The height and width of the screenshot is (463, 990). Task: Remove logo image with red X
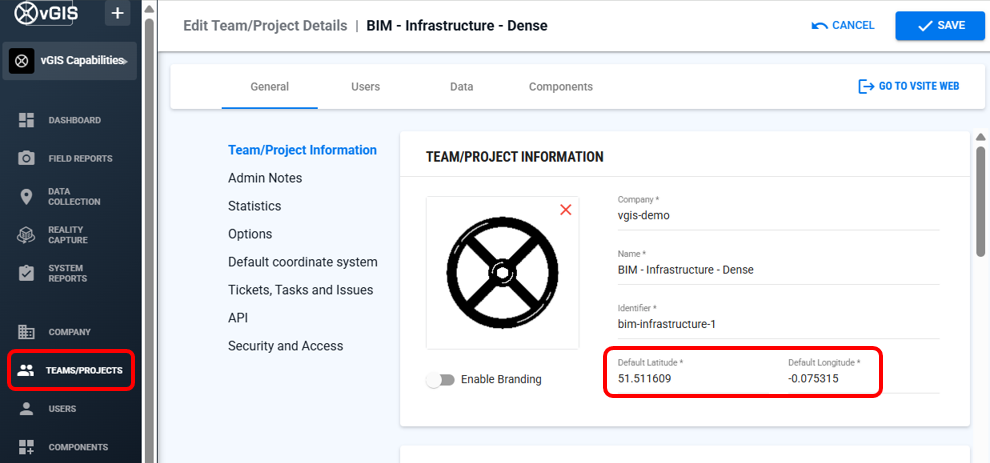(566, 210)
